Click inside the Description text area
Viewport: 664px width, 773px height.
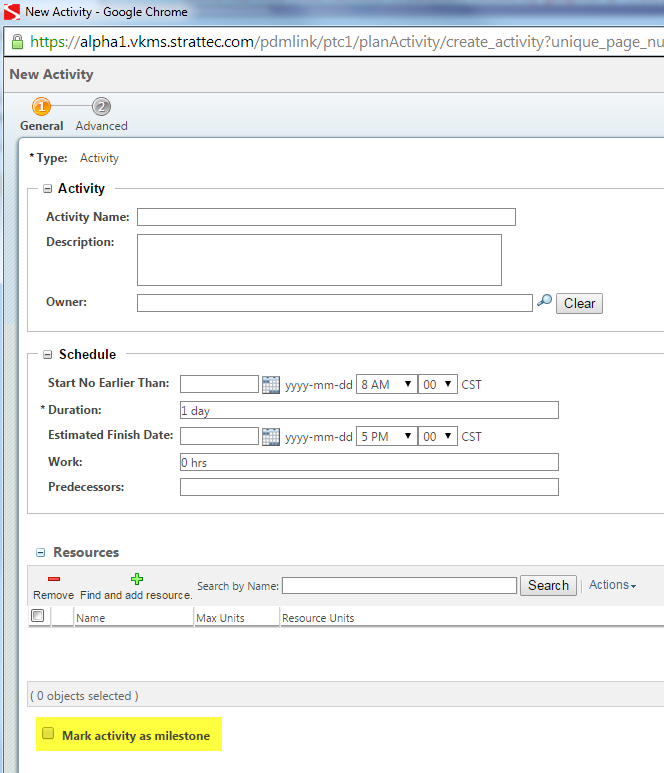pyautogui.click(x=319, y=260)
